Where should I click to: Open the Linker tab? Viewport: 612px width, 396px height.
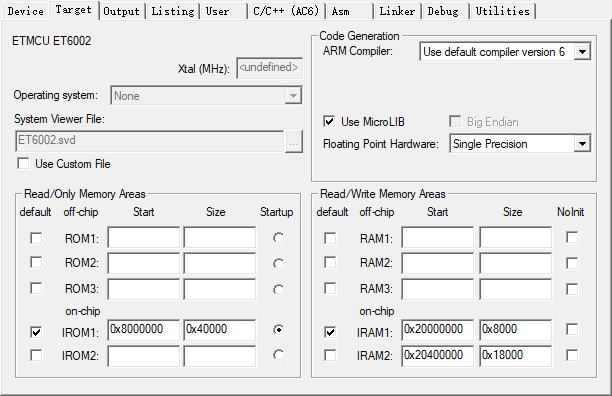[397, 11]
